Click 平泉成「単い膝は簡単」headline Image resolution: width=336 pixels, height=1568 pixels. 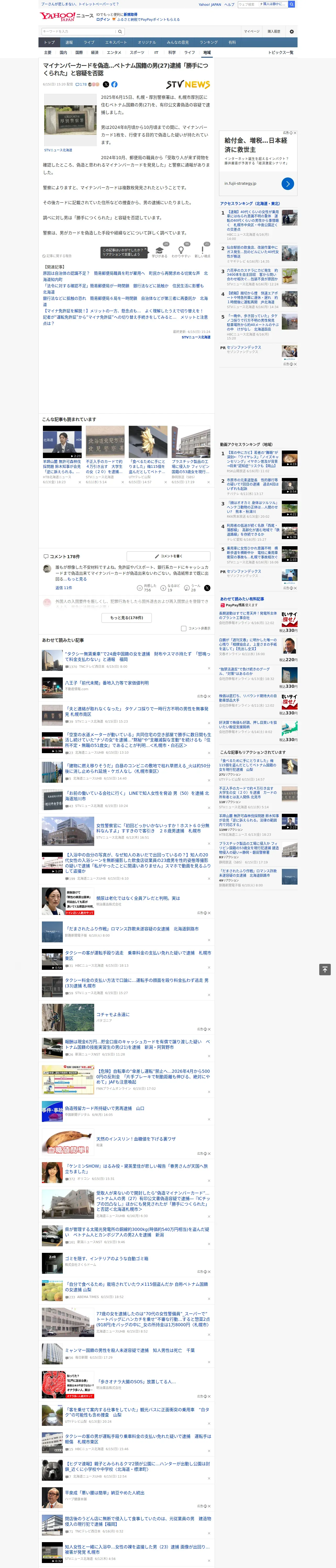[x=105, y=1492]
